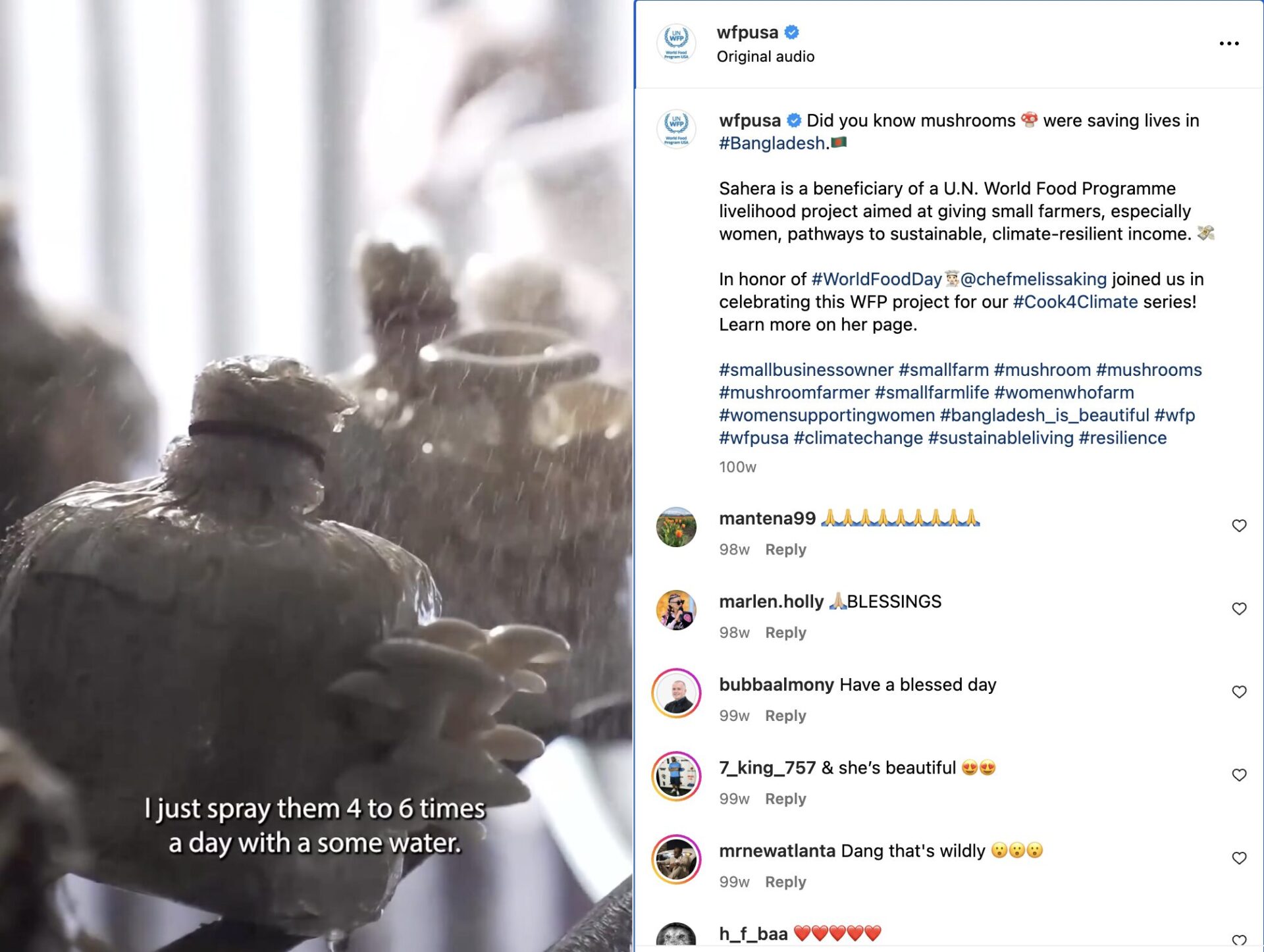The height and width of the screenshot is (952, 1264).
Task: Like mantena99's comment with the heart
Action: [x=1239, y=525]
